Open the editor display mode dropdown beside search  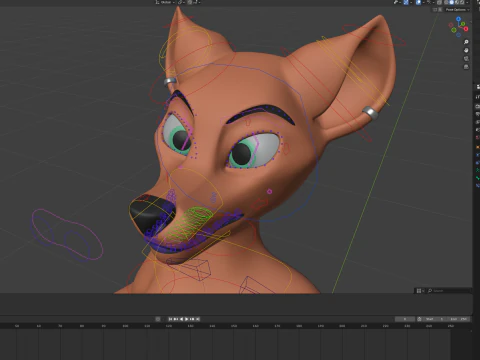(420, 291)
